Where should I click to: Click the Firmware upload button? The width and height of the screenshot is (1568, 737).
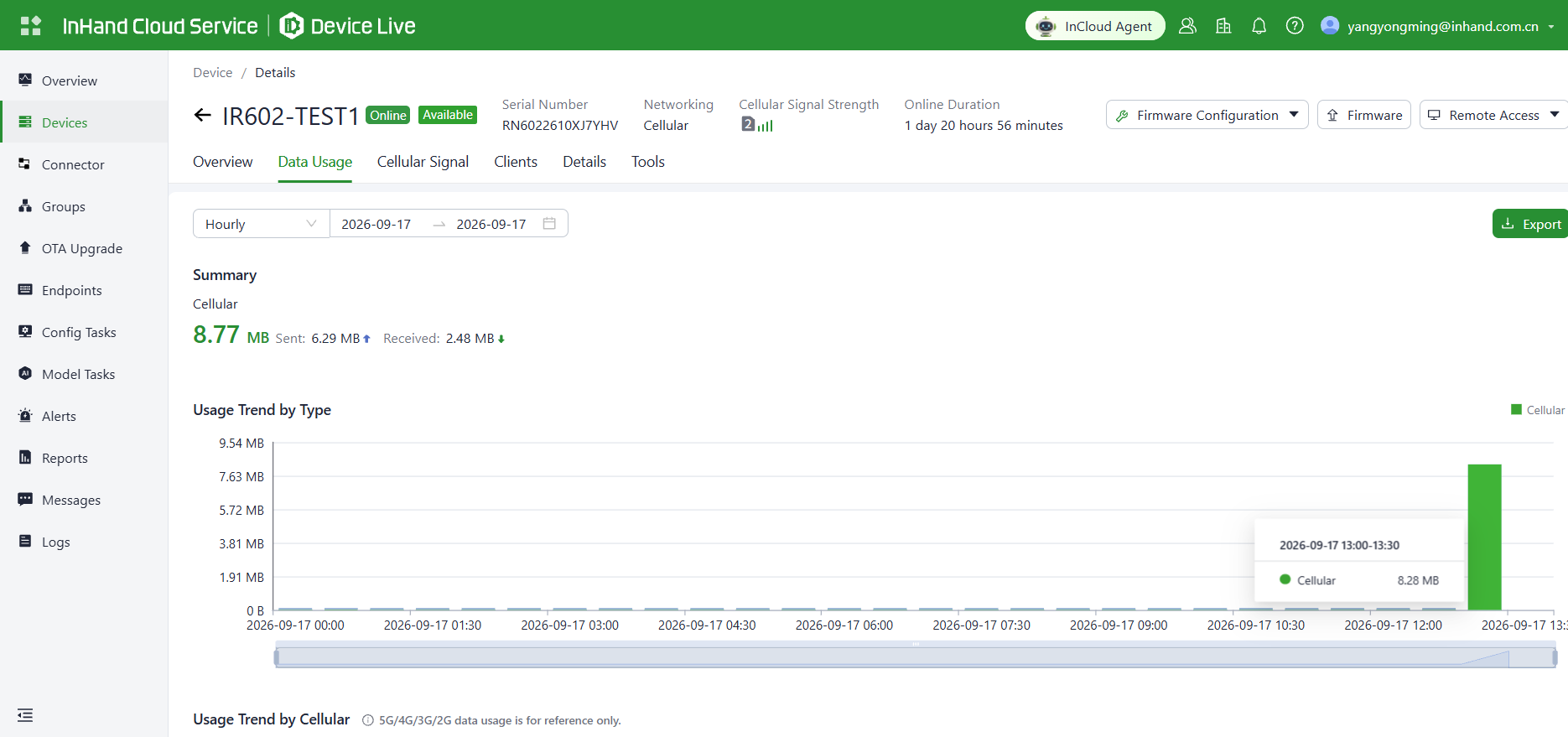click(1364, 115)
